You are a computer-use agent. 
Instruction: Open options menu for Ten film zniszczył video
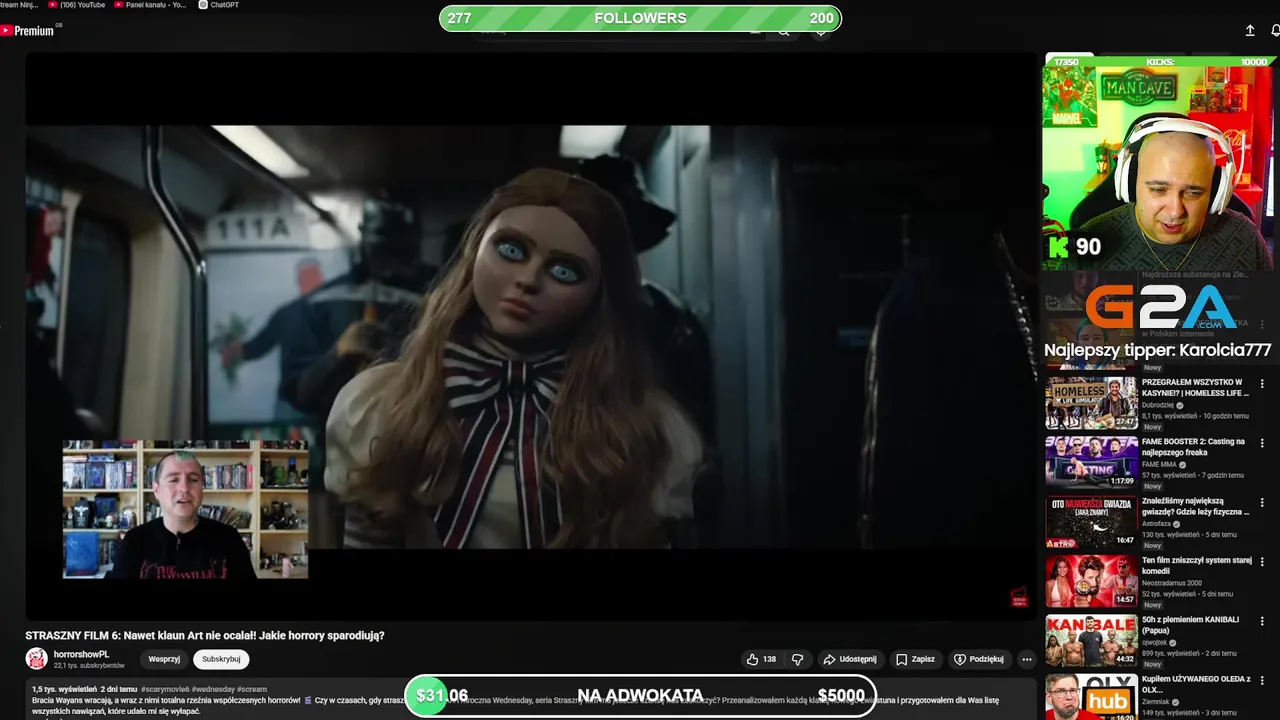[1262, 562]
